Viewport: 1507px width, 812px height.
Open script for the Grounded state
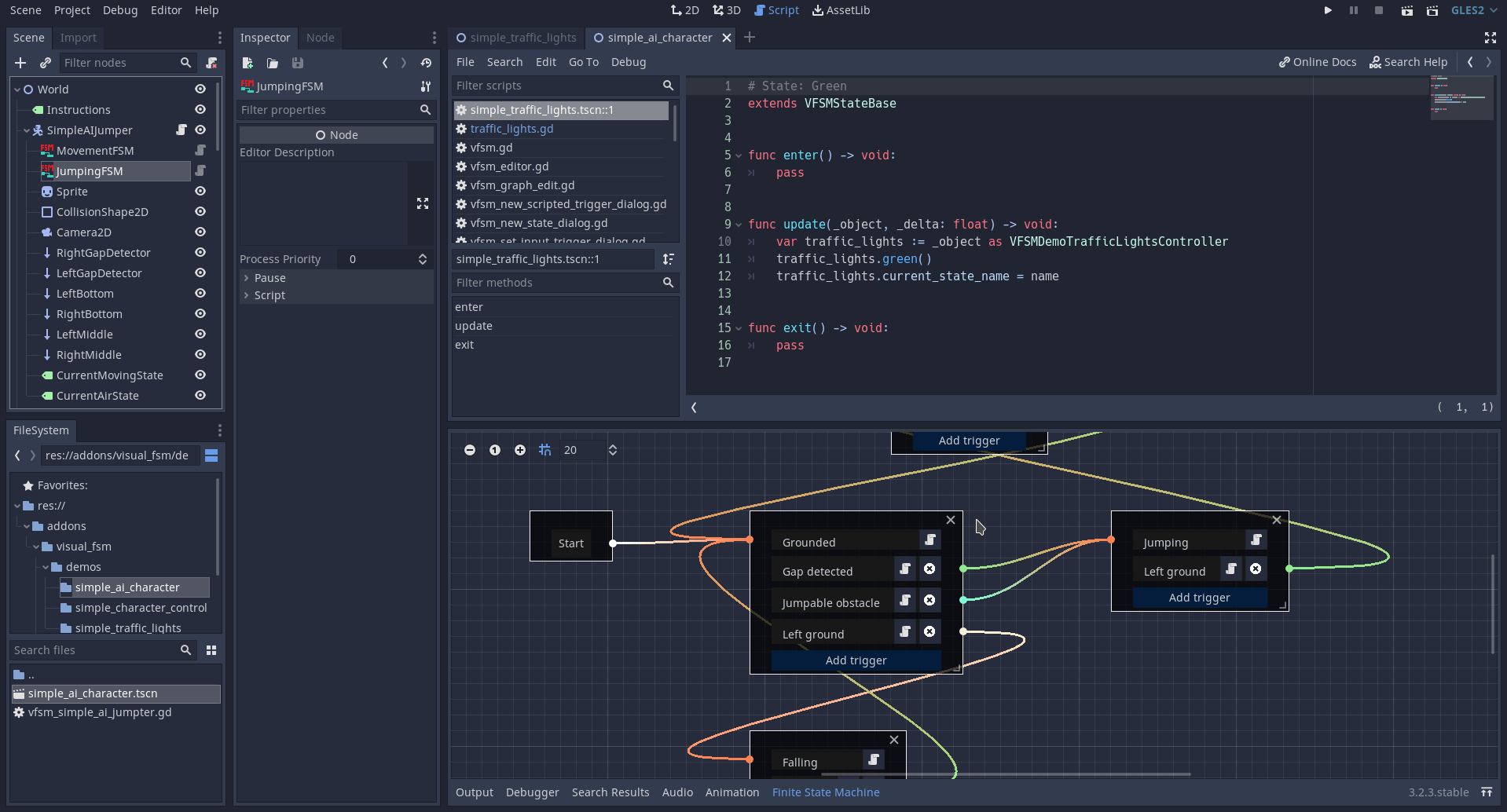click(x=929, y=540)
